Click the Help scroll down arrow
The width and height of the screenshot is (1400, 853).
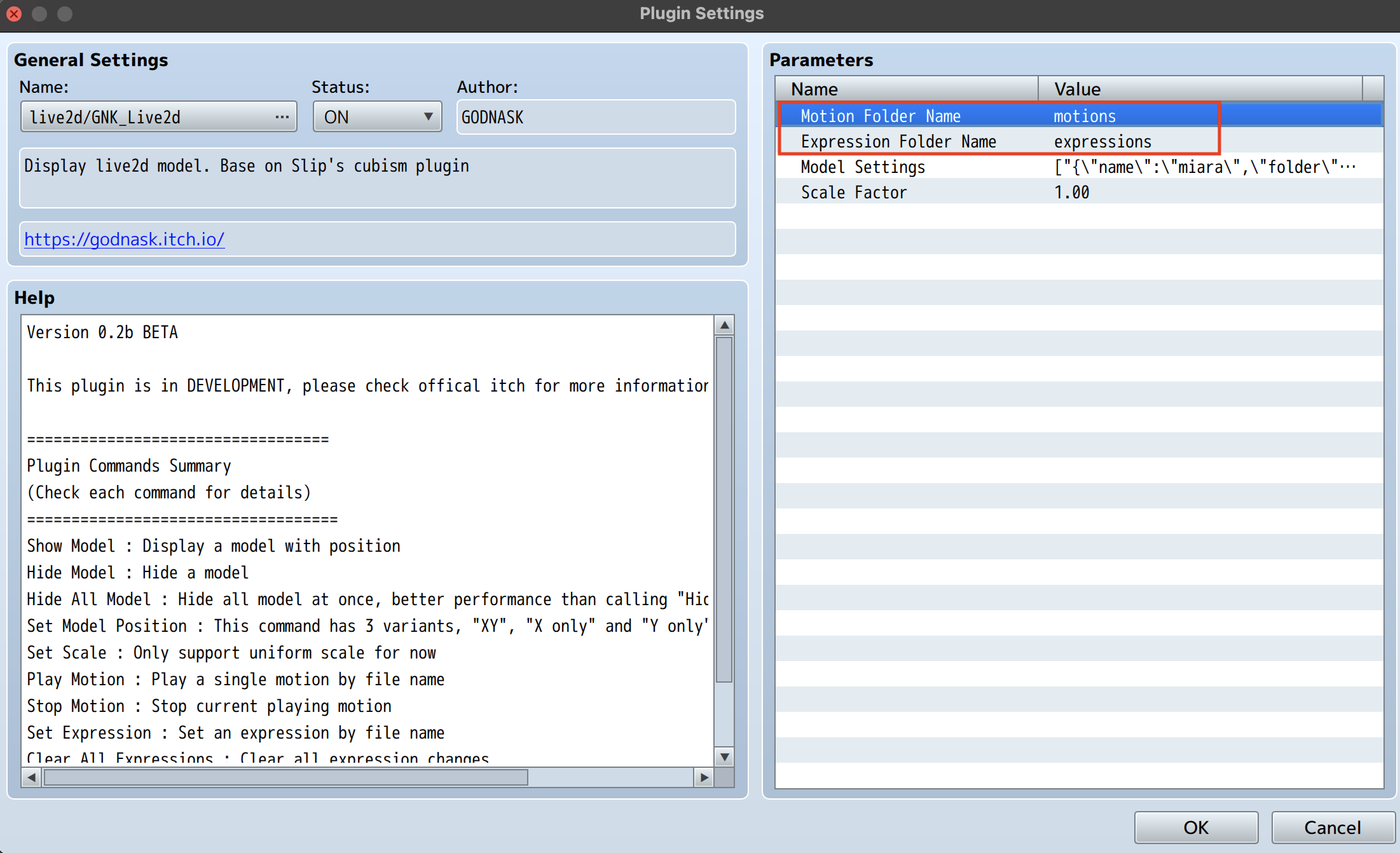point(724,756)
